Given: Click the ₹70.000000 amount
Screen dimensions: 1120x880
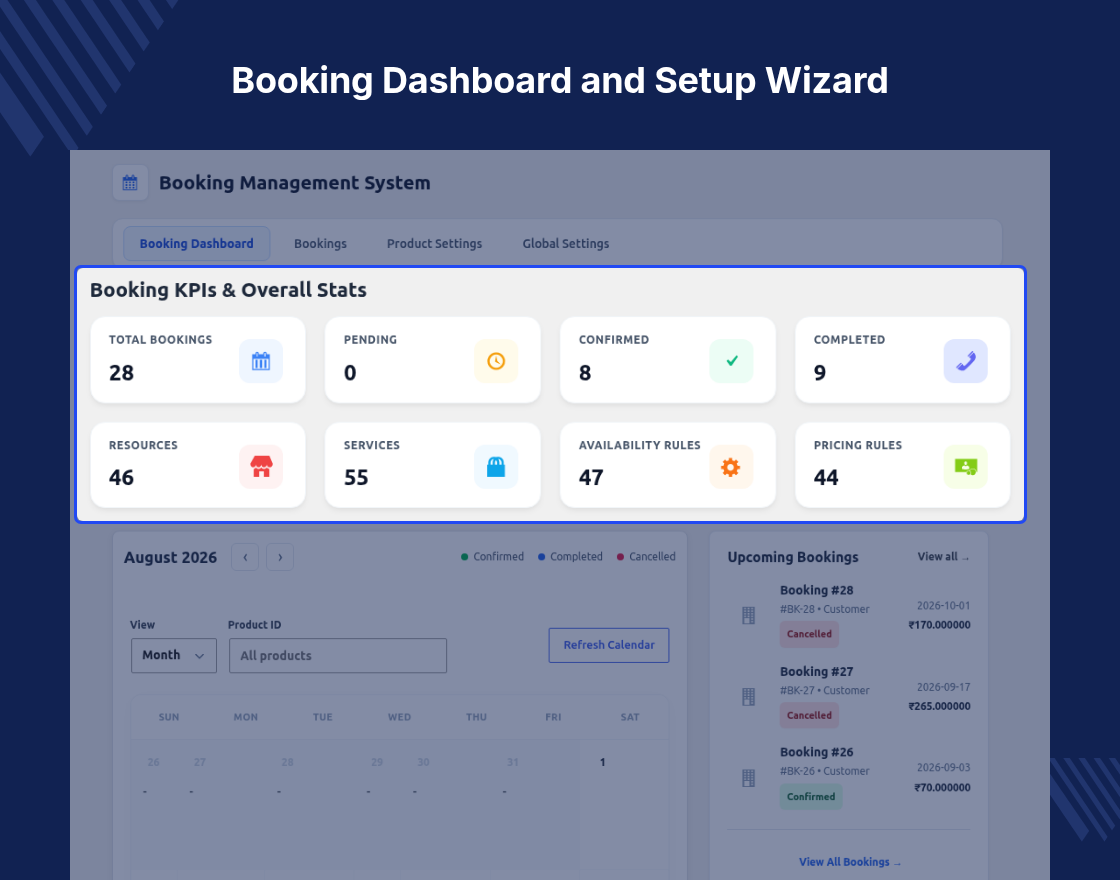Looking at the screenshot, I should point(942,788).
